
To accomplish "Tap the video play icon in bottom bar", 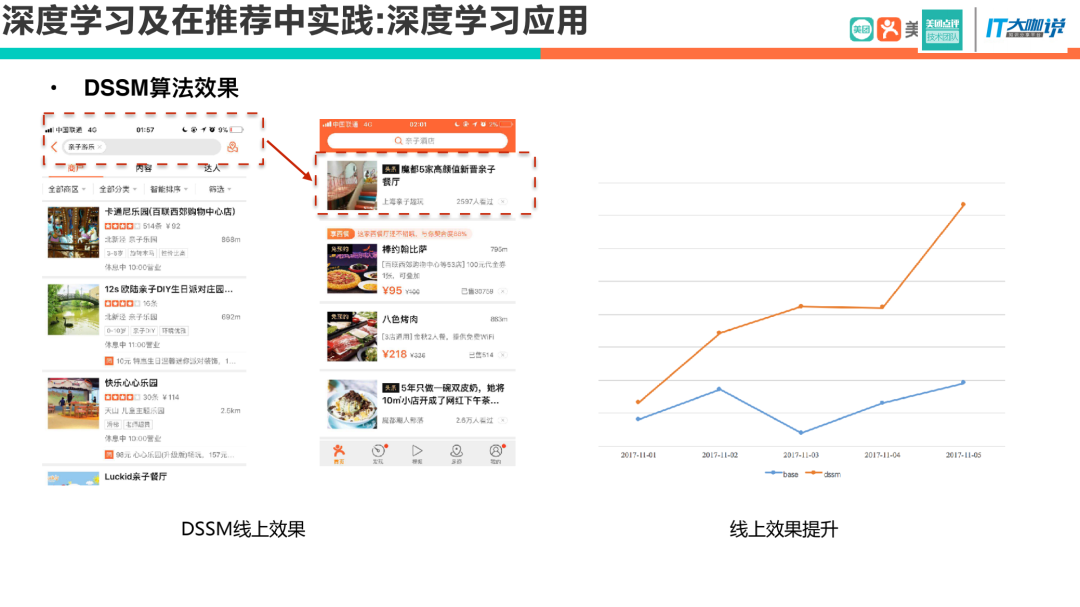I will (417, 453).
